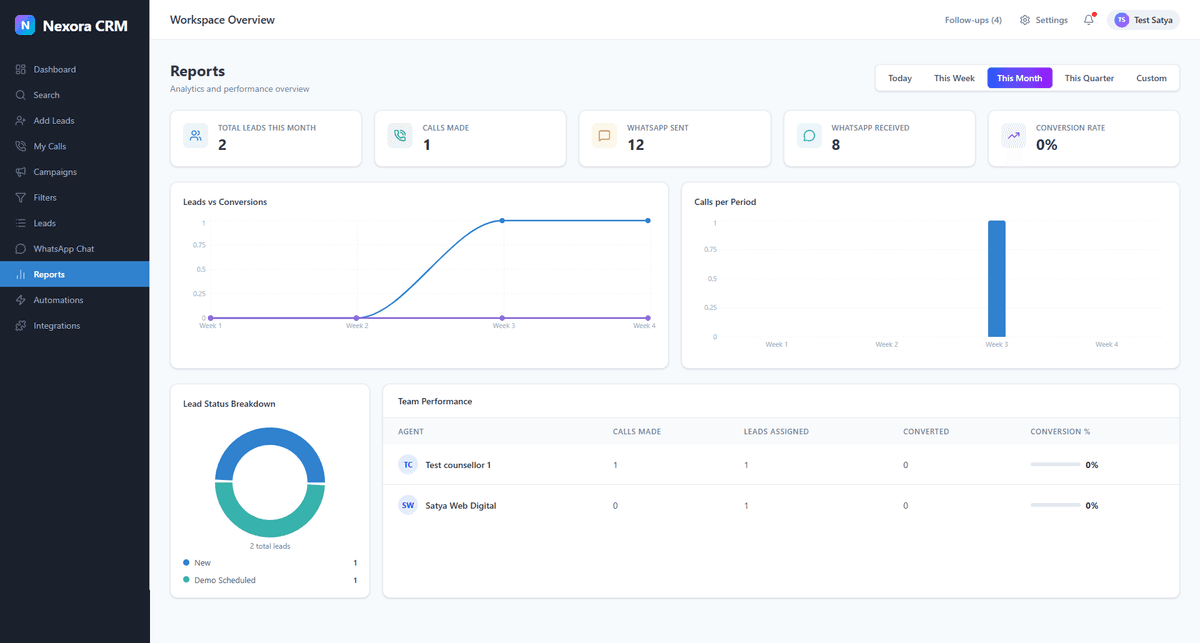Click the Calls Made column header

(x=637, y=432)
